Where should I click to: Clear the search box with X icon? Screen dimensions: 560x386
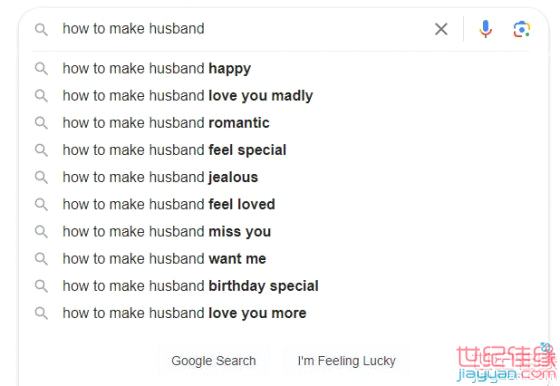point(441,29)
